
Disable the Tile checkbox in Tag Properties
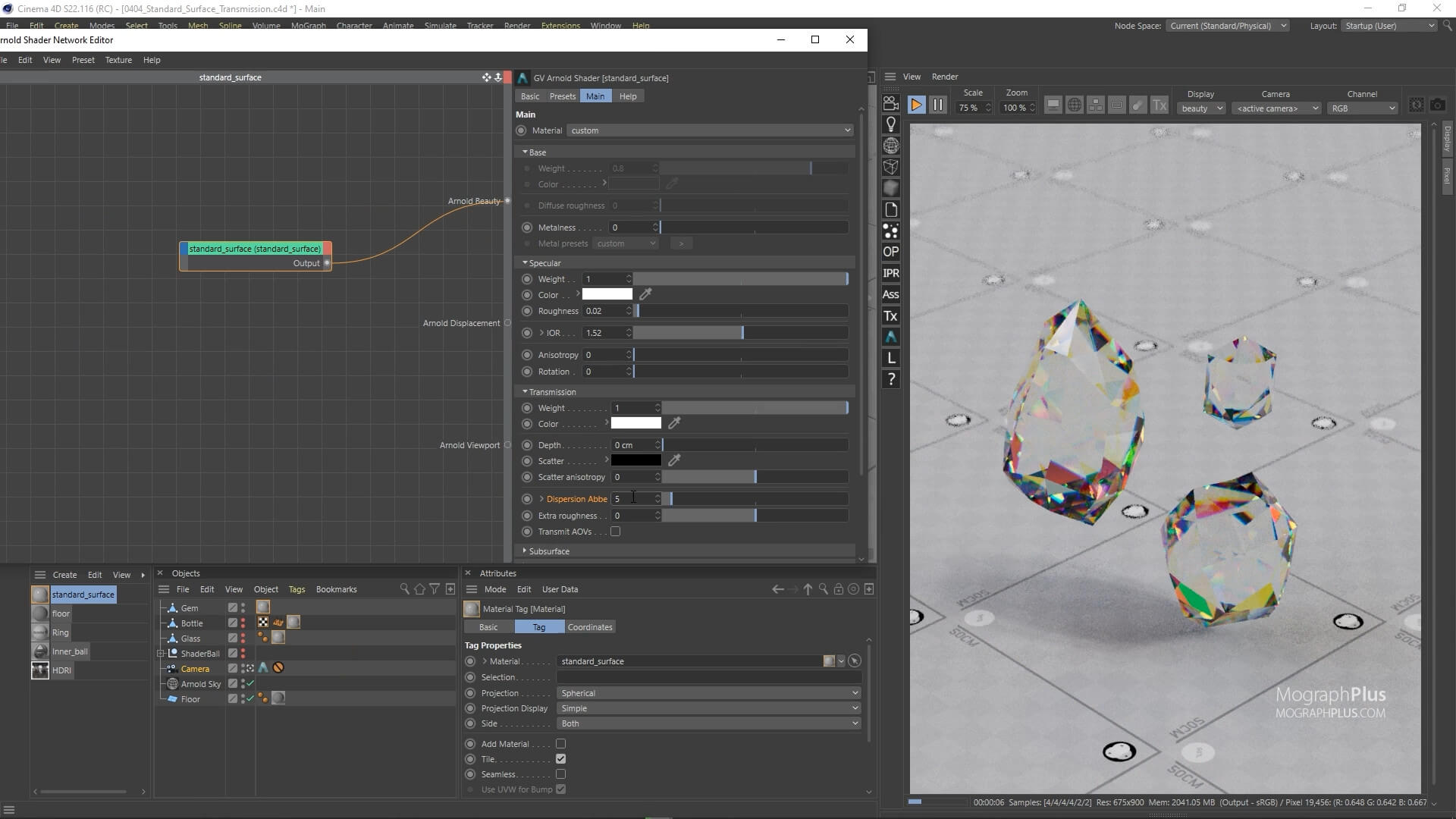(561, 758)
